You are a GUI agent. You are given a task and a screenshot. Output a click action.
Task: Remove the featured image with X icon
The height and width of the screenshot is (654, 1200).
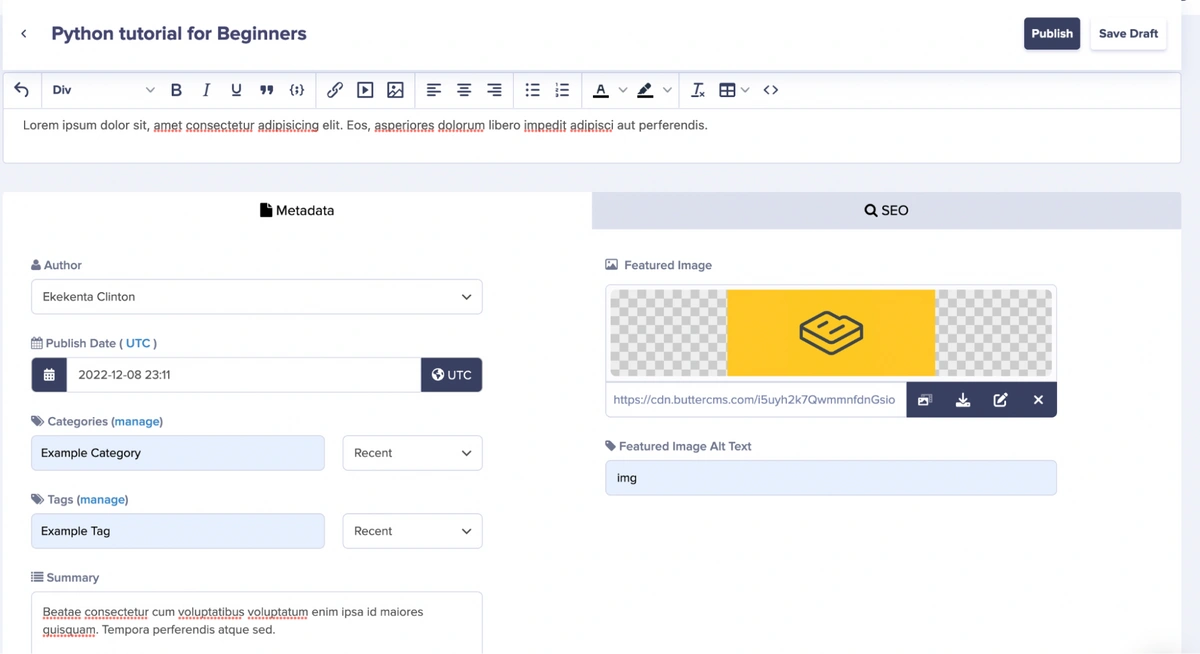[1038, 400]
